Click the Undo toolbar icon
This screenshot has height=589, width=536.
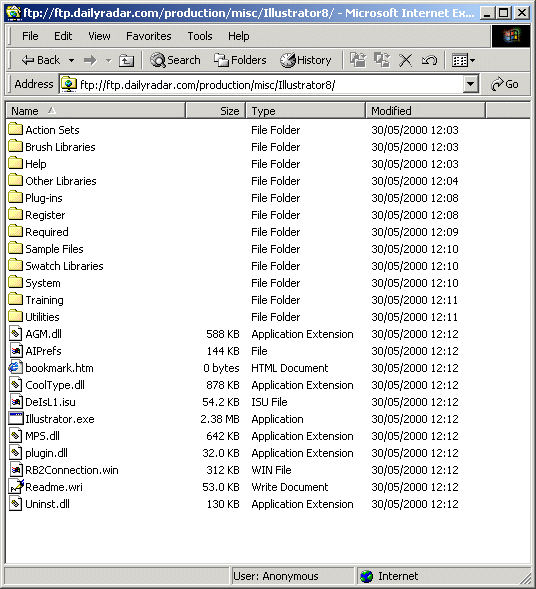coord(429,60)
